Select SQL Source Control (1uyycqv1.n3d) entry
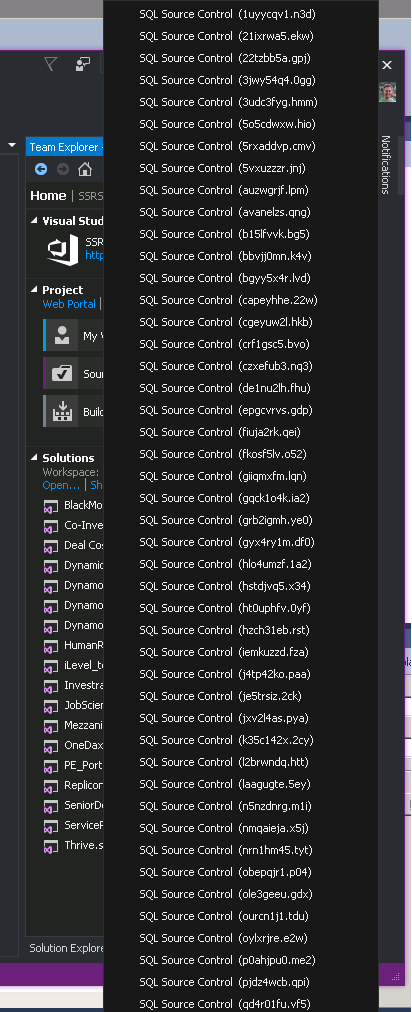 (227, 14)
